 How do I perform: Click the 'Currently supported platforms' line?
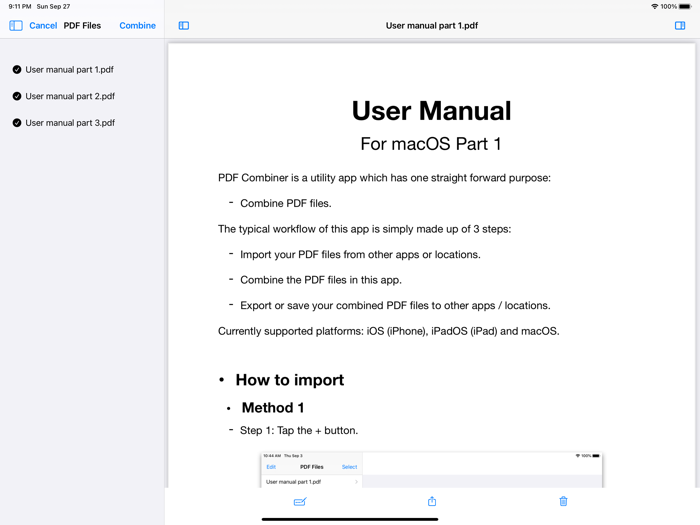tap(388, 331)
